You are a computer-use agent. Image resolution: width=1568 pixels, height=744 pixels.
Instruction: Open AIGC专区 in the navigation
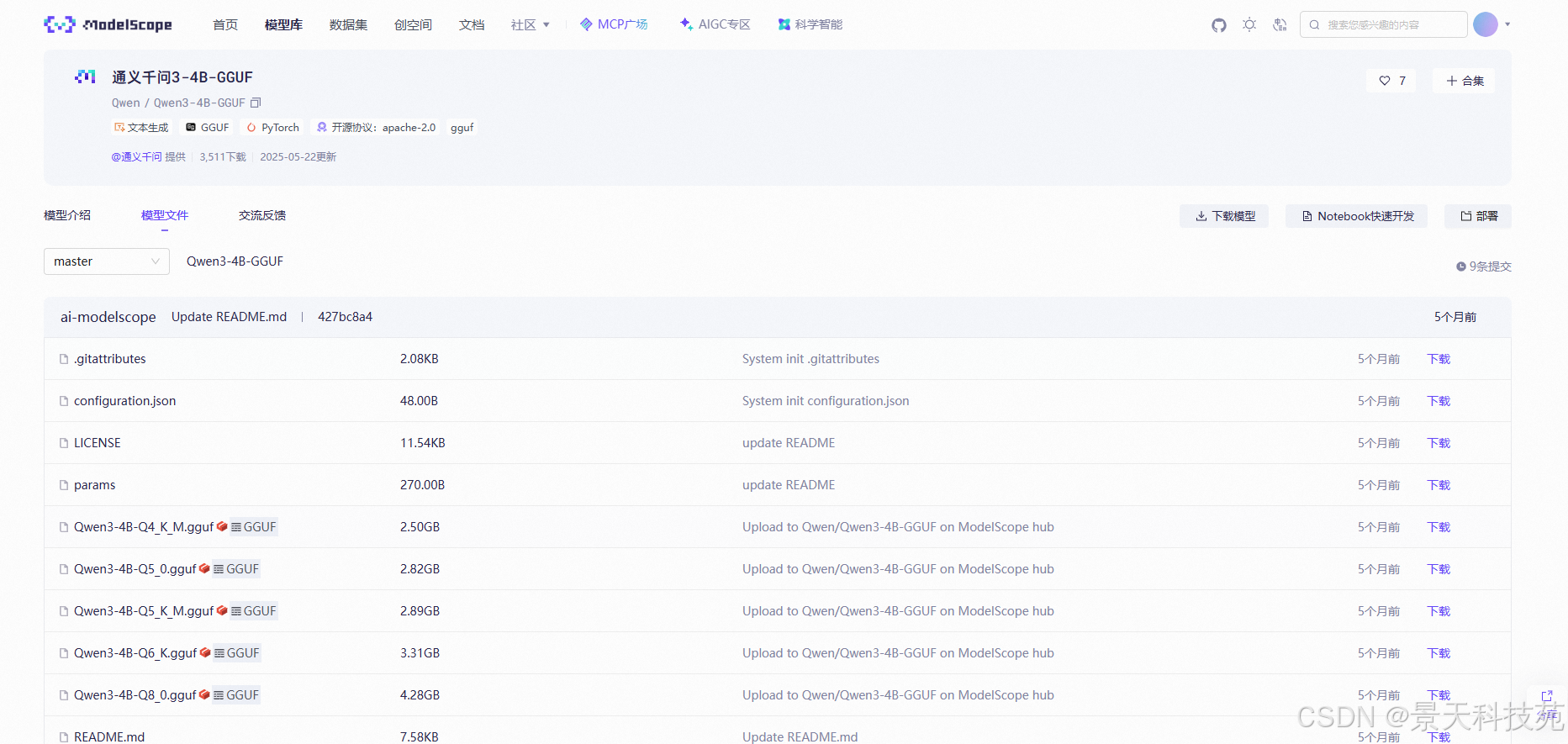(x=715, y=24)
